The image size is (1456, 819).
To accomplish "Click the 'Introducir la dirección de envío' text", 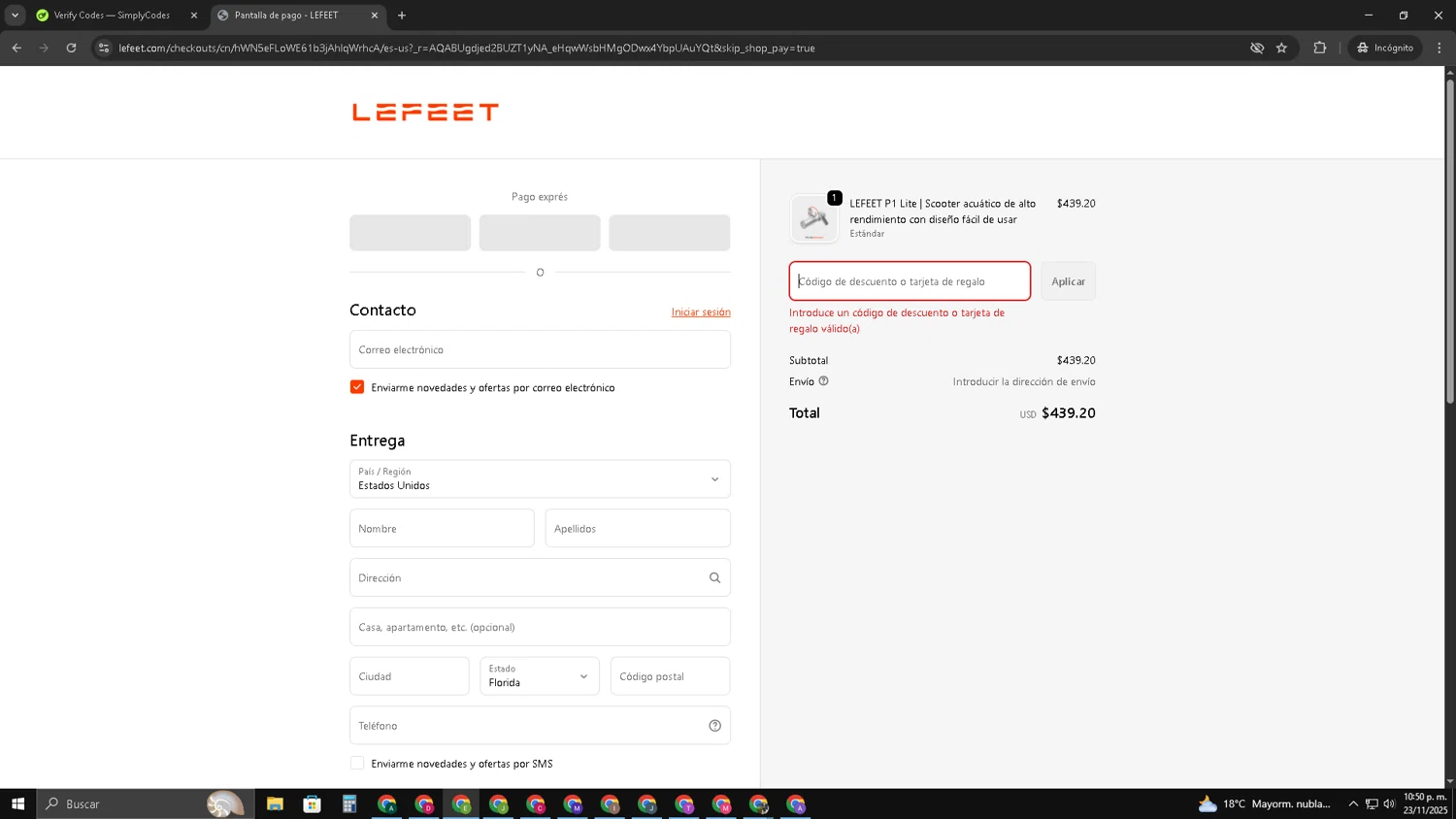I will click(x=1024, y=381).
